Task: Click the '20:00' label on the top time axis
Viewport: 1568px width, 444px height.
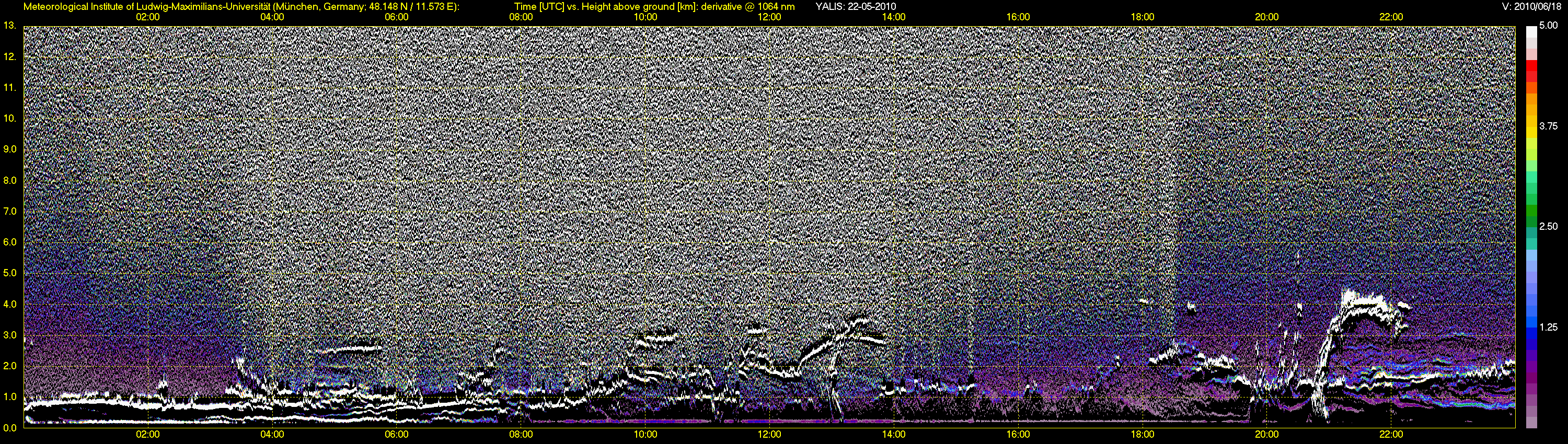Action: [x=1267, y=17]
